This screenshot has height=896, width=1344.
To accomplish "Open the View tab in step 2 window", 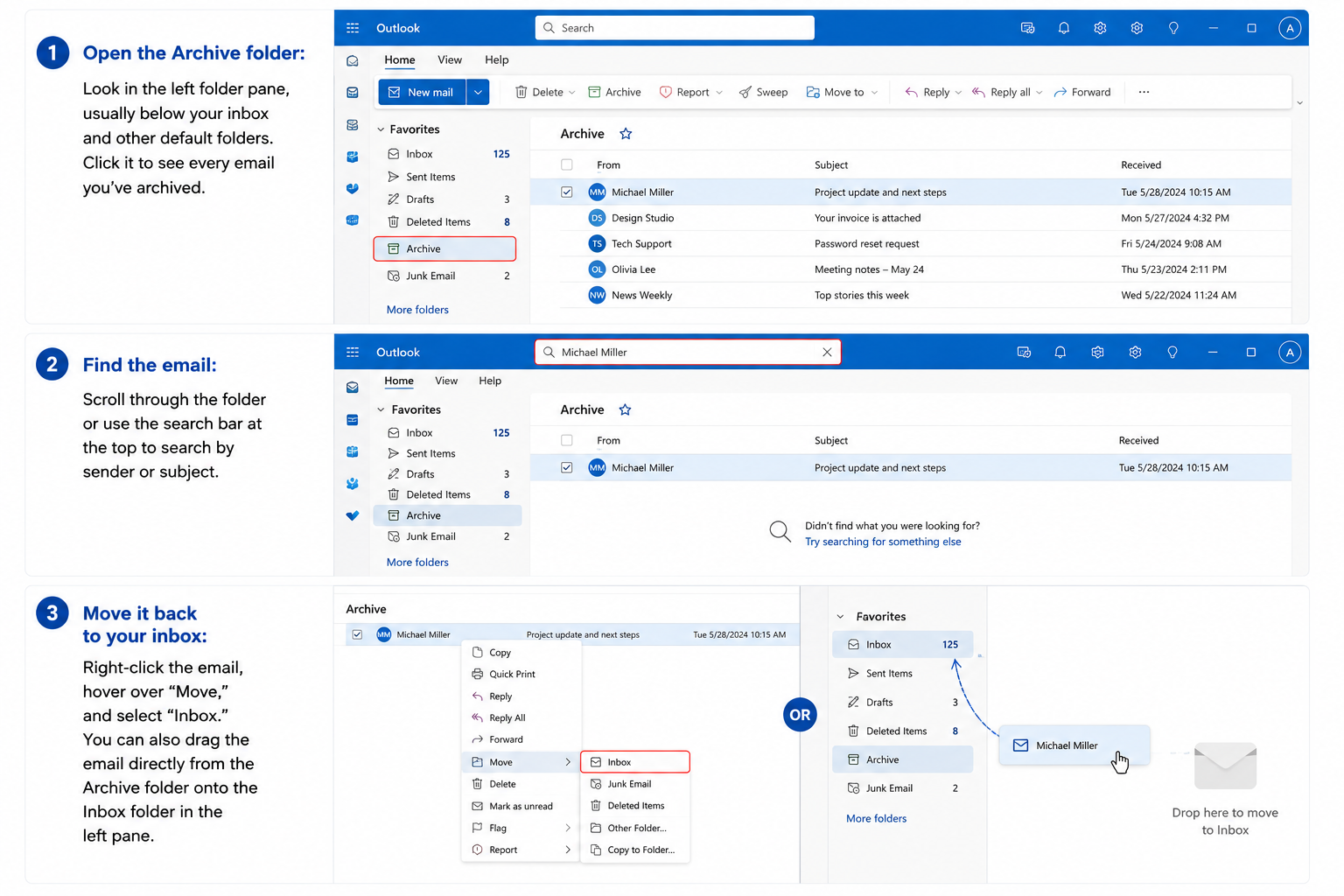I will [x=446, y=381].
